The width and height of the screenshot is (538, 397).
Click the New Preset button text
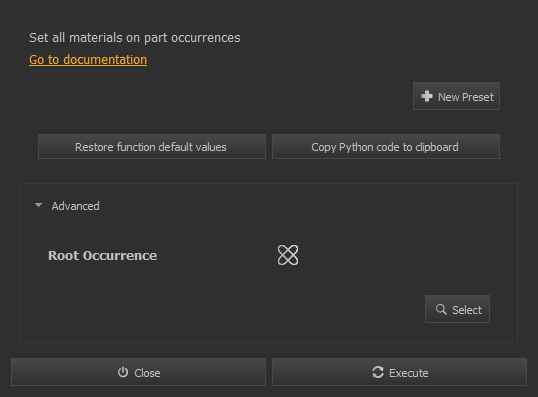[466, 97]
